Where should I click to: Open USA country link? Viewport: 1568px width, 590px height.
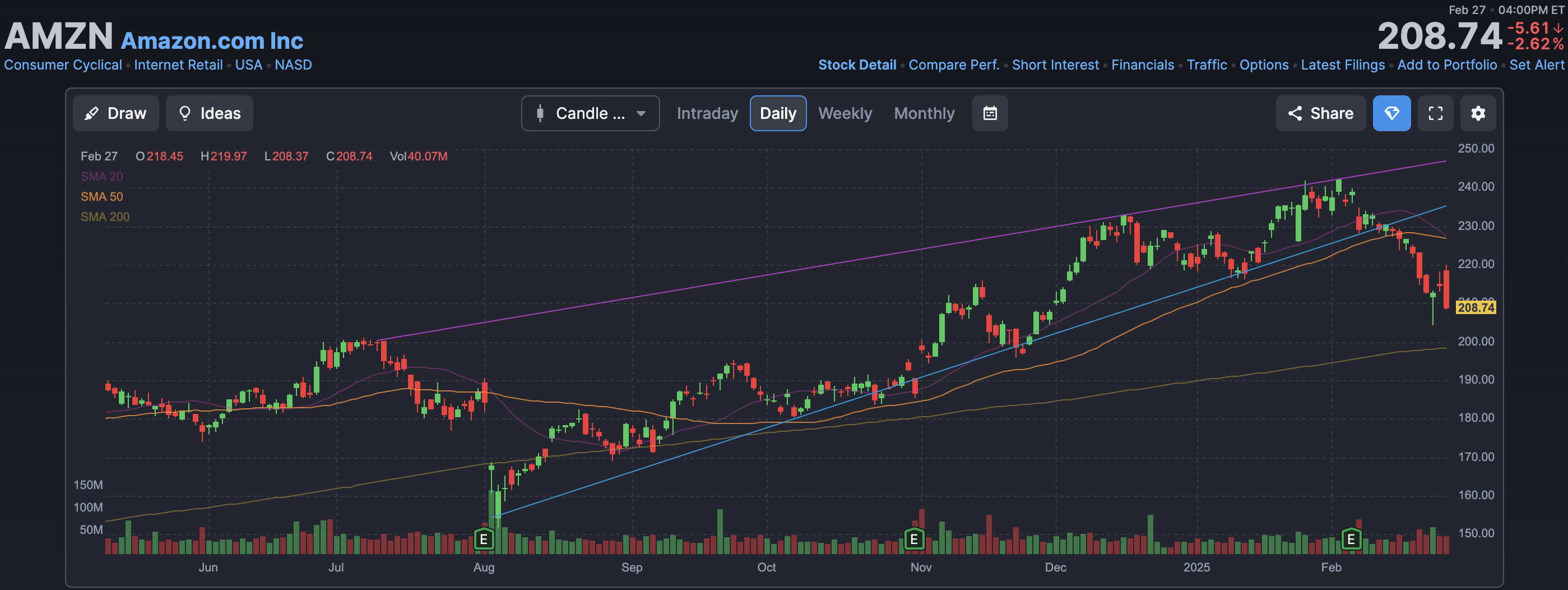click(248, 64)
